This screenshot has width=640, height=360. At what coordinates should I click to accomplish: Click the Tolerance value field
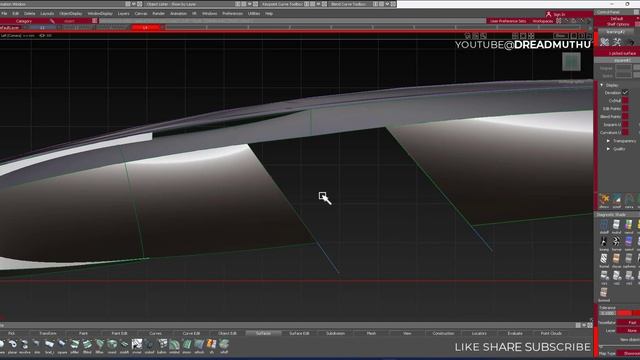(x=607, y=313)
